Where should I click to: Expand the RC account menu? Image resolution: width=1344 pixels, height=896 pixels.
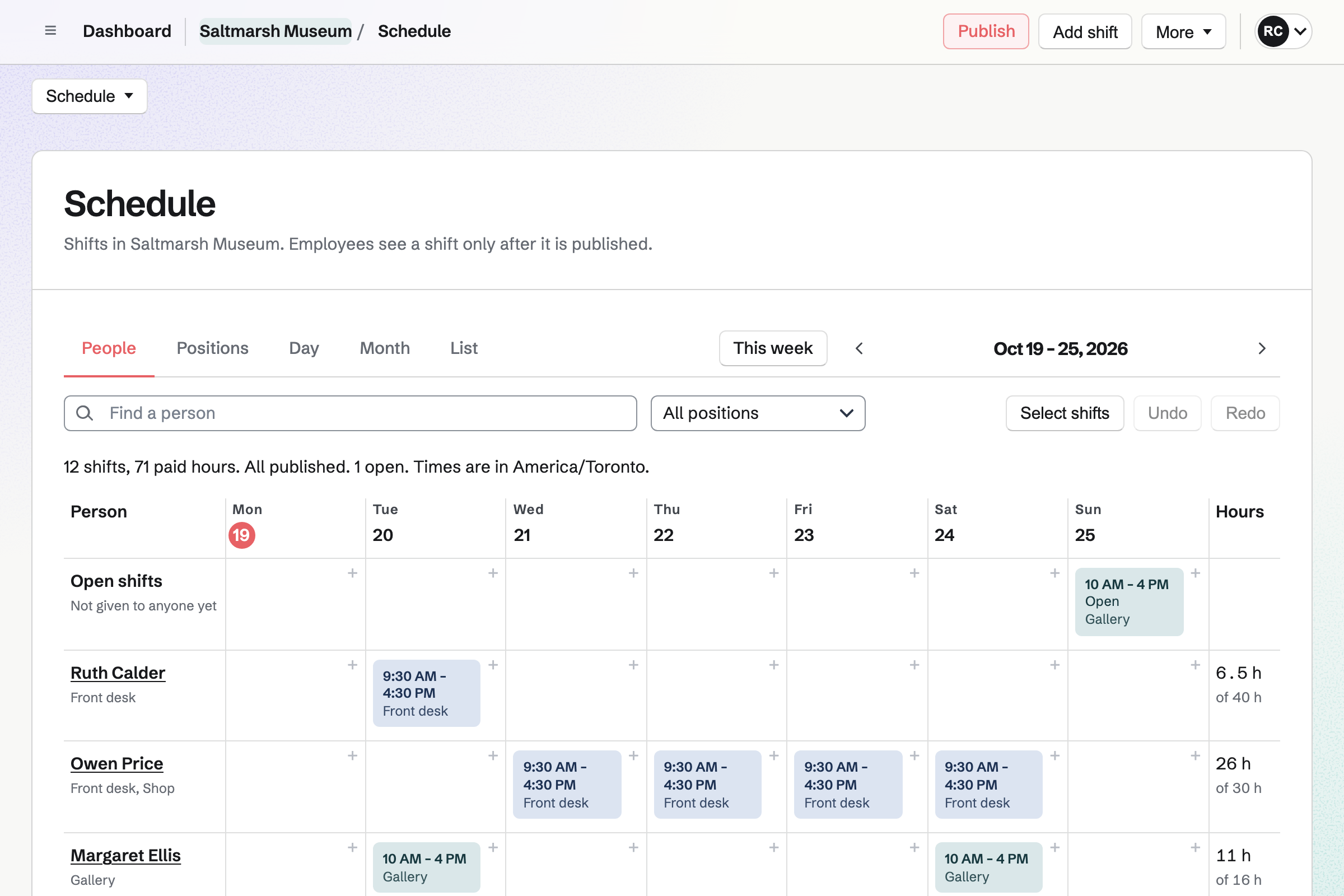tap(1284, 31)
